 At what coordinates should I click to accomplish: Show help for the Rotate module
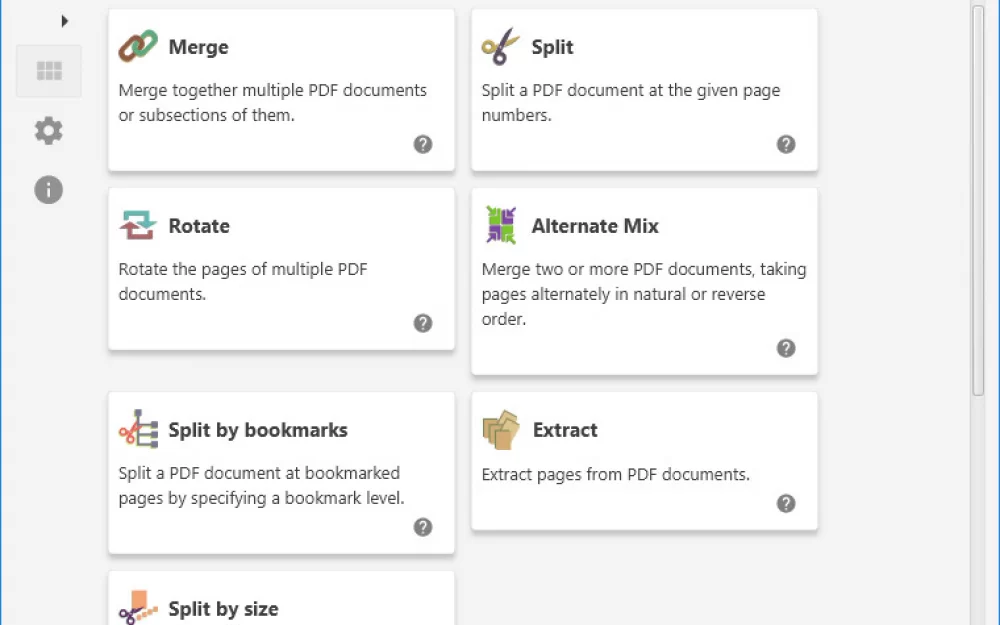pyautogui.click(x=423, y=323)
